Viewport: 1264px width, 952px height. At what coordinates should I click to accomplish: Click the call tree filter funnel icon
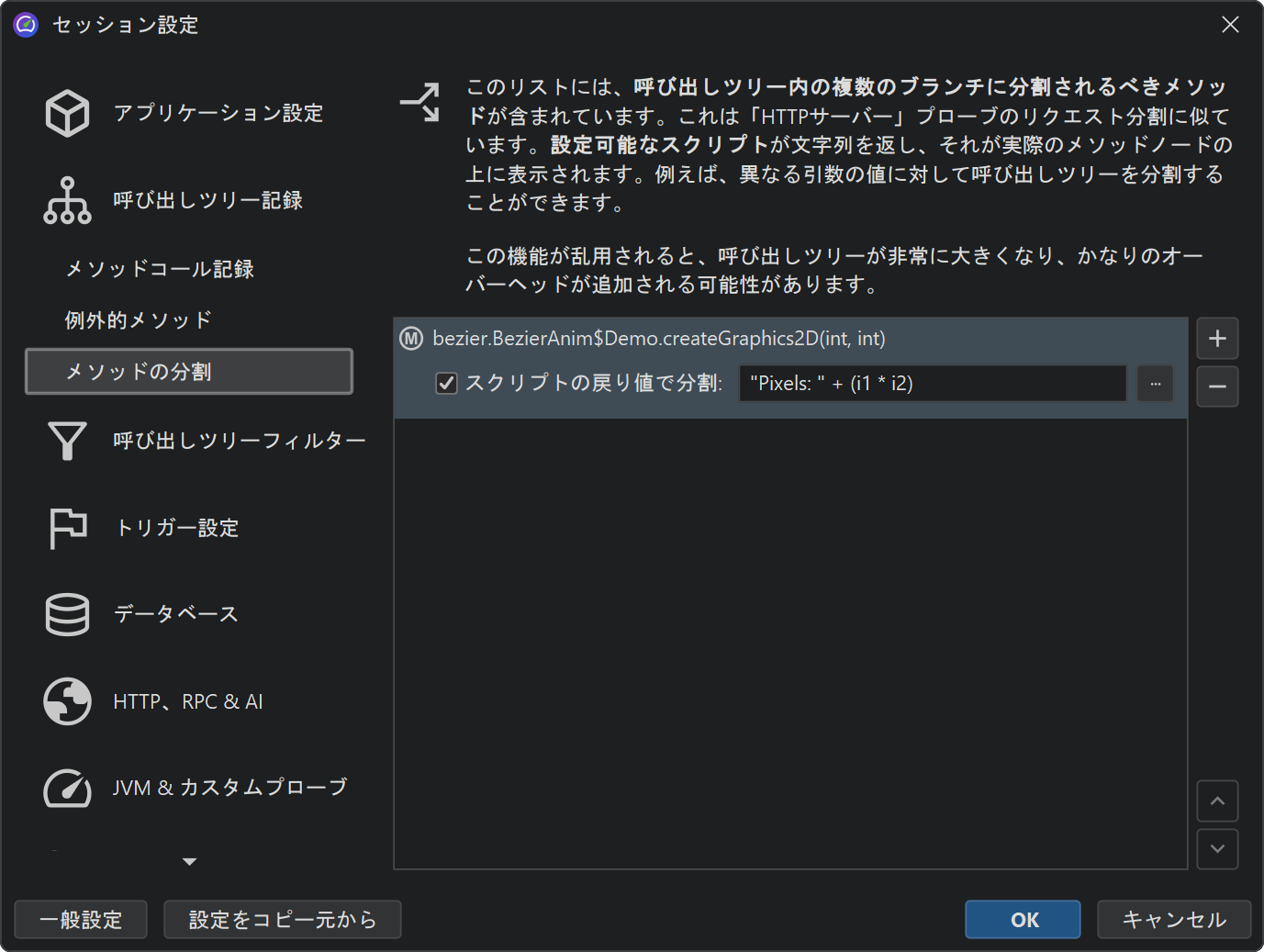[67, 441]
